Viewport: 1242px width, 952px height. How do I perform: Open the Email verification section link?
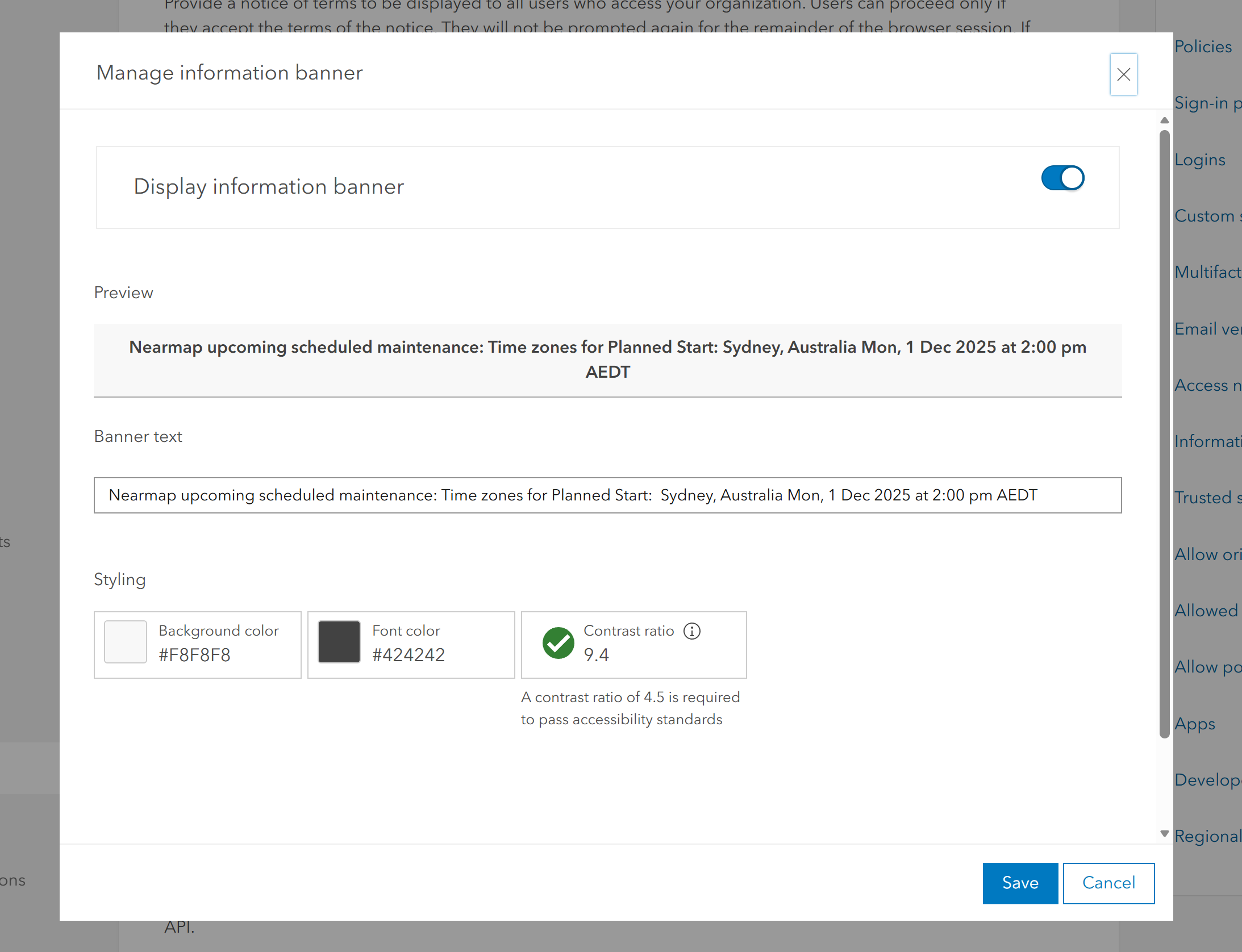pos(1208,329)
